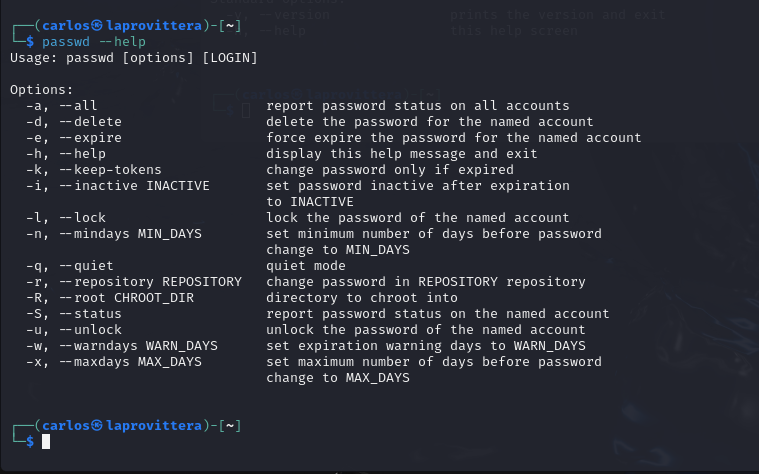This screenshot has width=759, height=474.
Task: Click the '--status' option text
Action: coord(91,314)
